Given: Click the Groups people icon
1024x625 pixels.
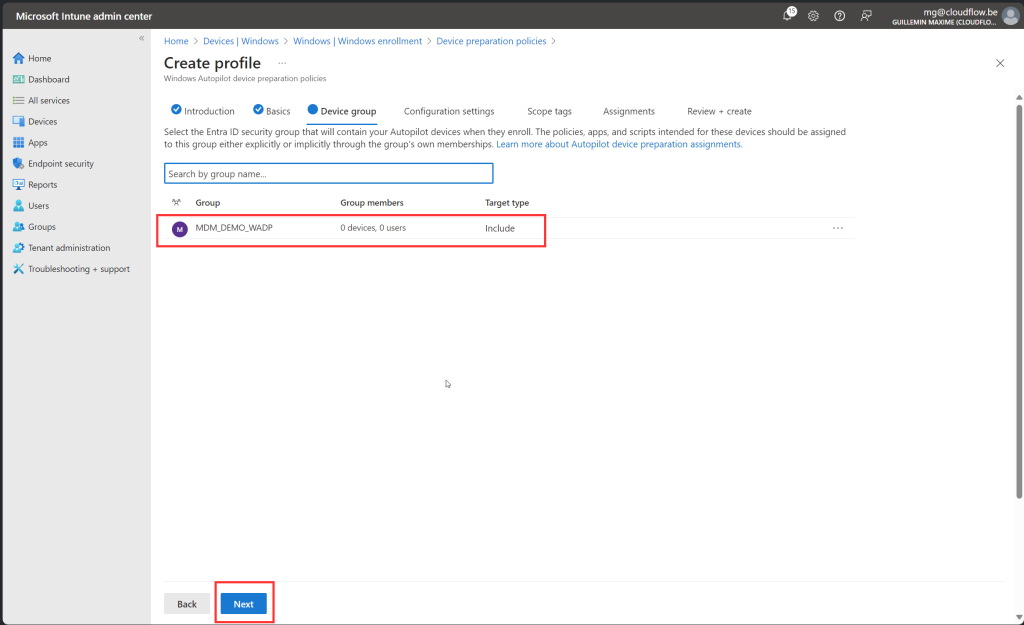Looking at the screenshot, I should 18,227.
